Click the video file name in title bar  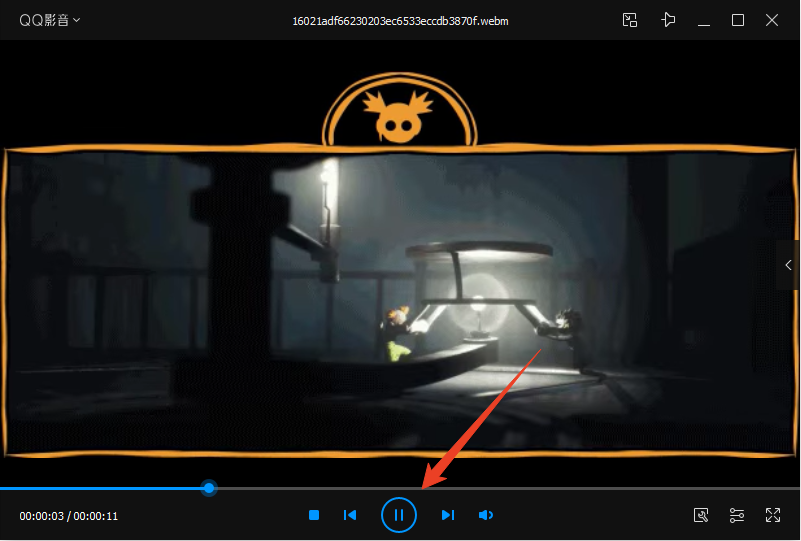coord(400,21)
